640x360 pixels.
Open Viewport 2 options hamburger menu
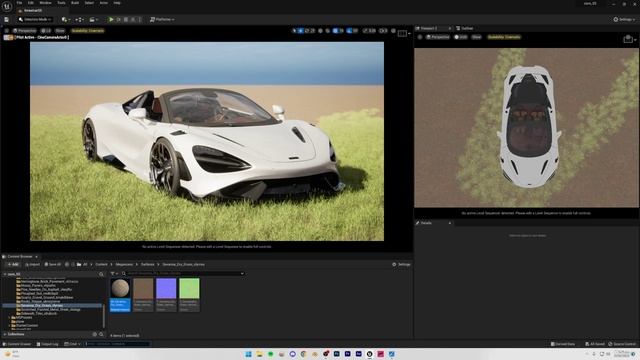(420, 37)
